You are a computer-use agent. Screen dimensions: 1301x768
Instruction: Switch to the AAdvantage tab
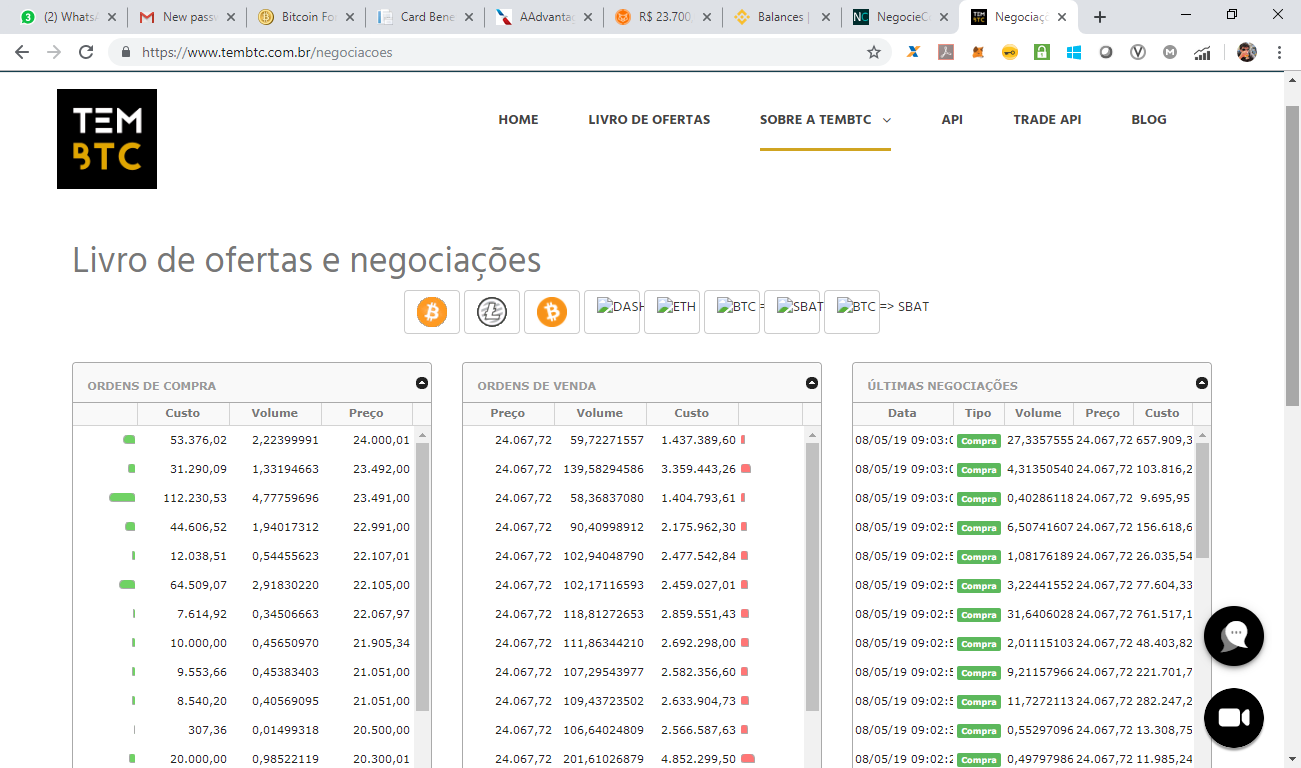point(545,17)
